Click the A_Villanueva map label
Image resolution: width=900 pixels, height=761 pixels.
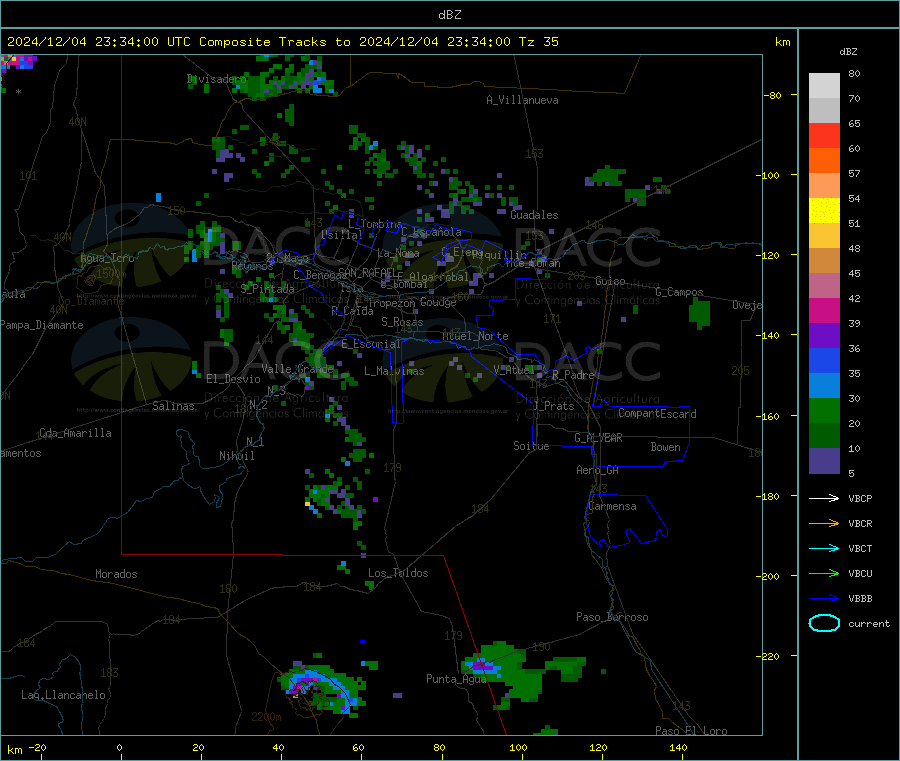522,100
